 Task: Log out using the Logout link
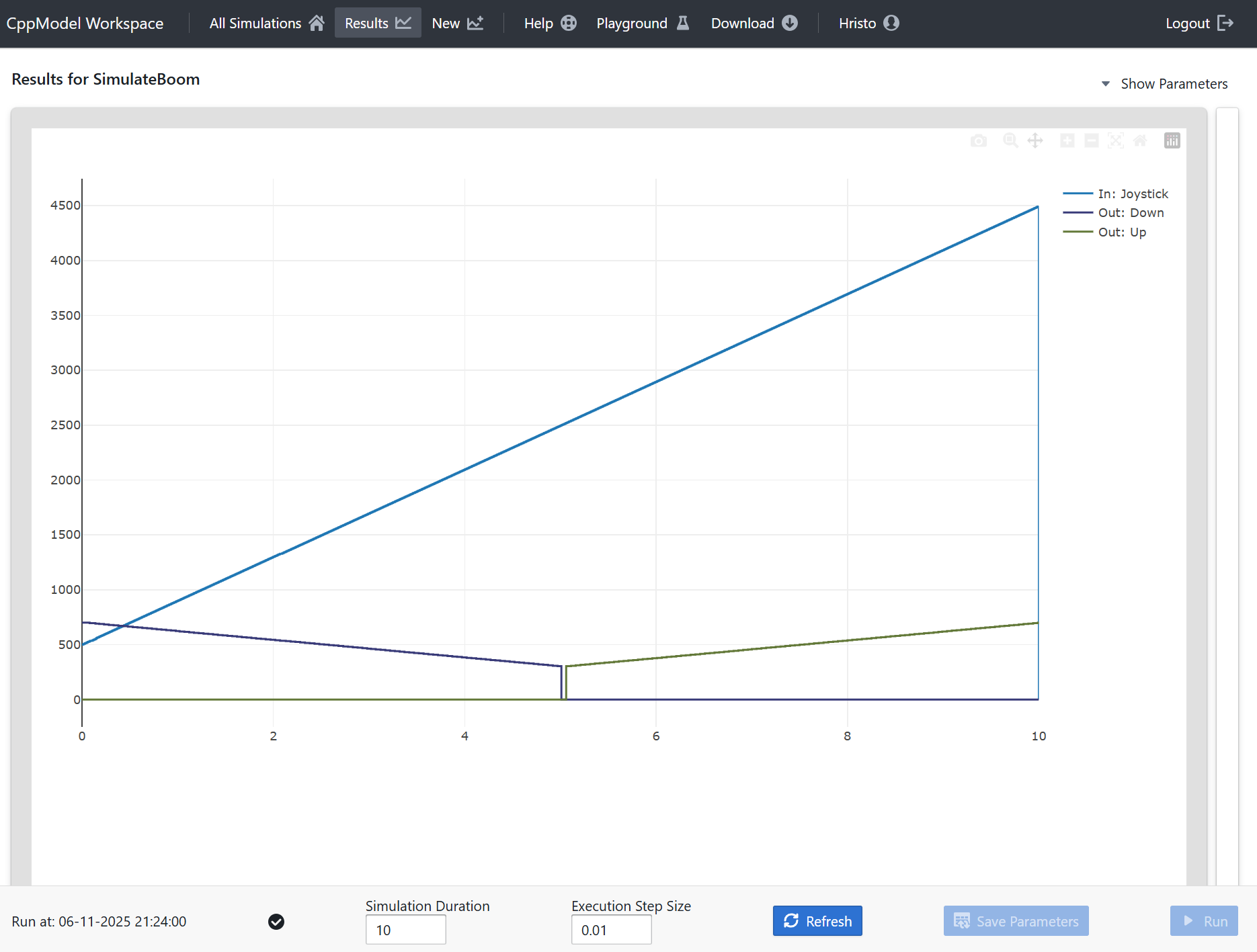pos(1199,23)
